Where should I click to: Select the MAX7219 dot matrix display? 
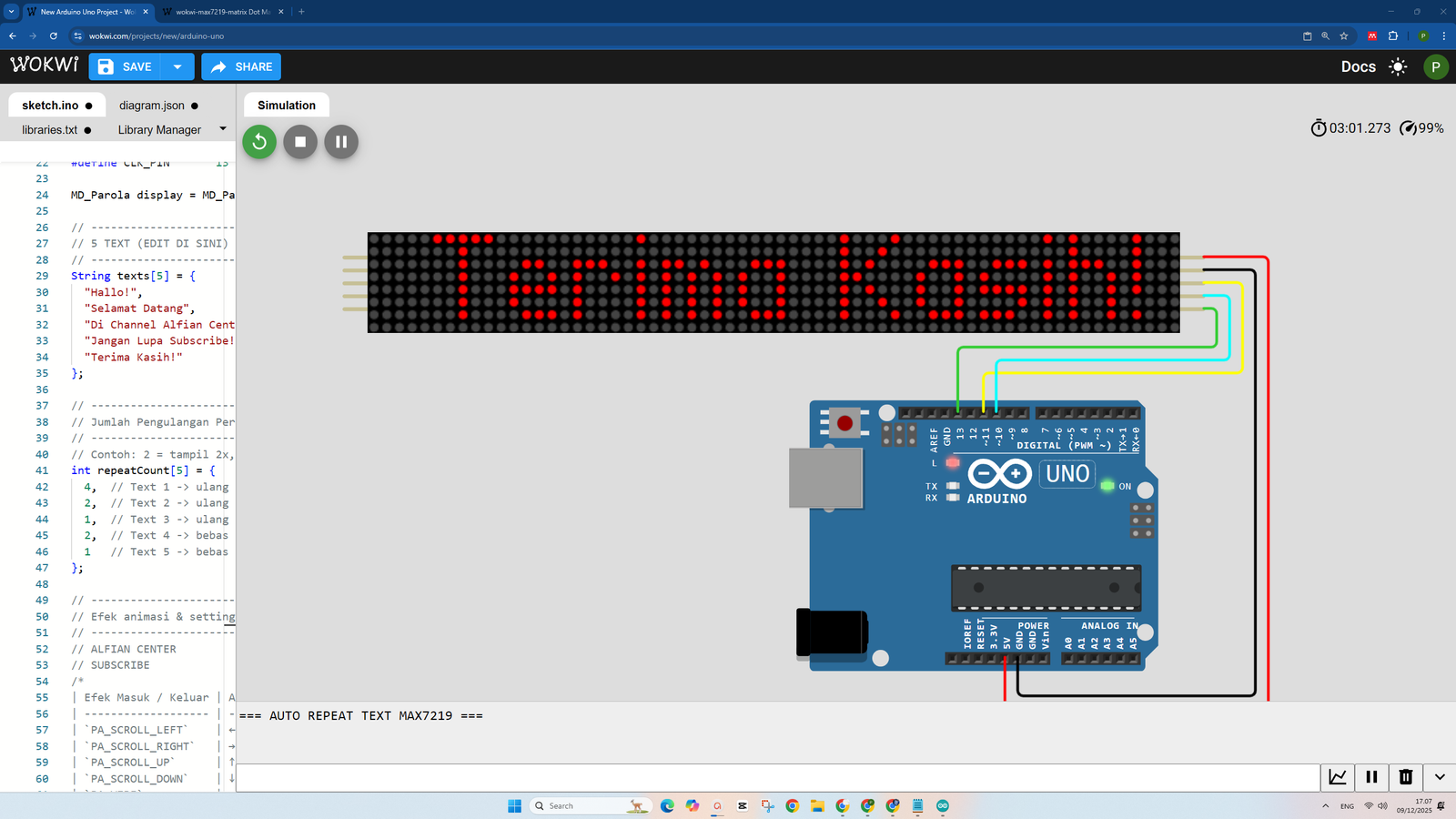[x=773, y=282]
